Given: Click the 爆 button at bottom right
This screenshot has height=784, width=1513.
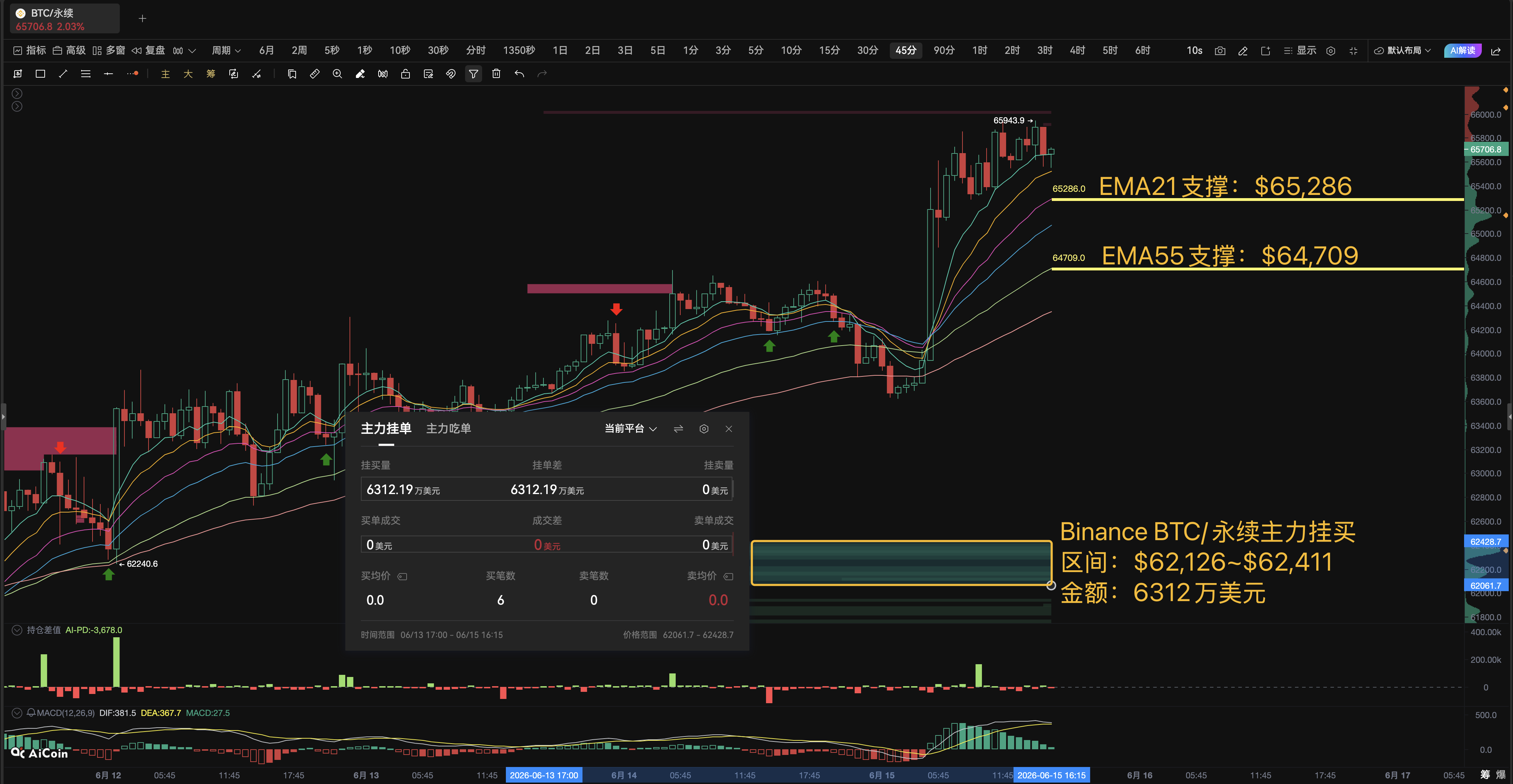Looking at the screenshot, I should pos(1501,775).
